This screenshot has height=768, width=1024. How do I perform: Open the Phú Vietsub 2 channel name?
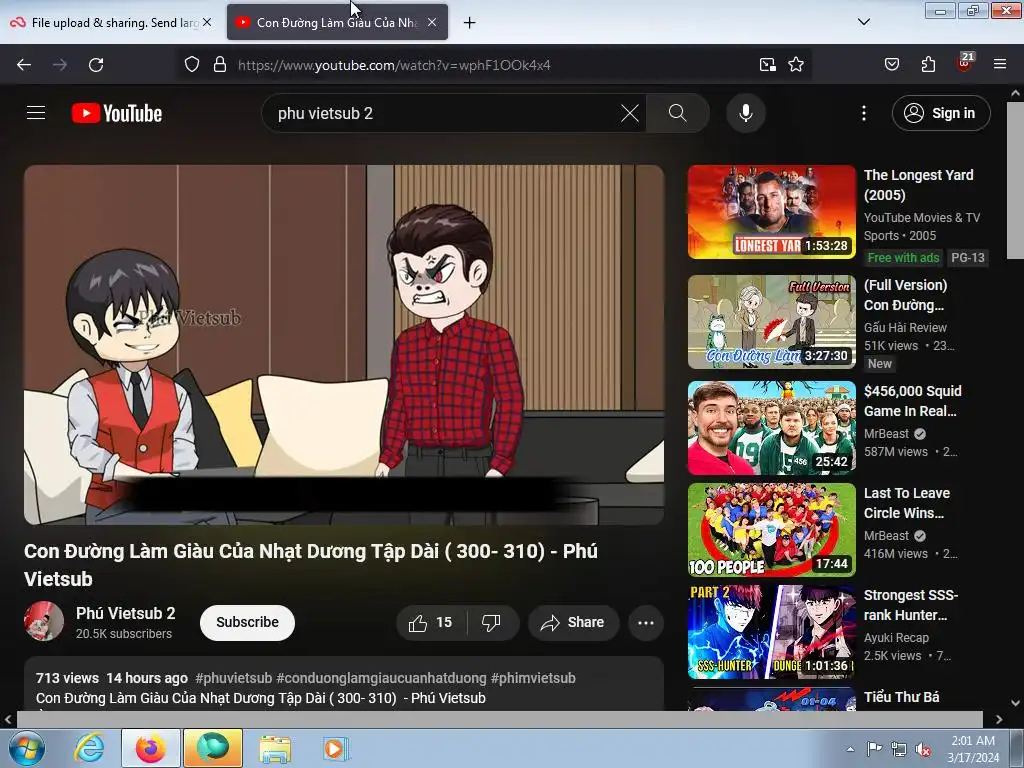[x=125, y=613]
